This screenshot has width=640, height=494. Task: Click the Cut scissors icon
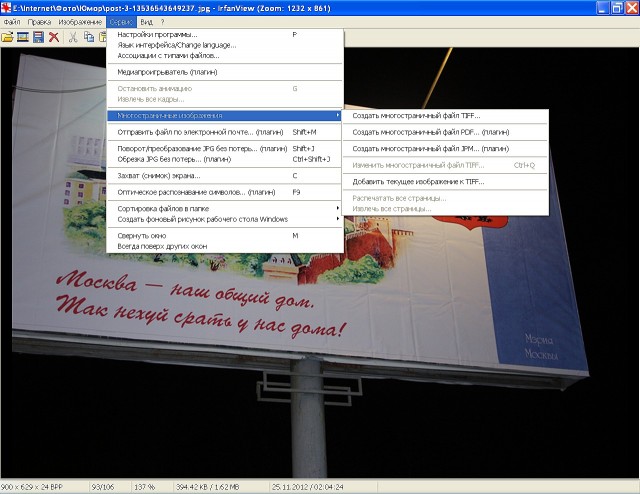74,37
